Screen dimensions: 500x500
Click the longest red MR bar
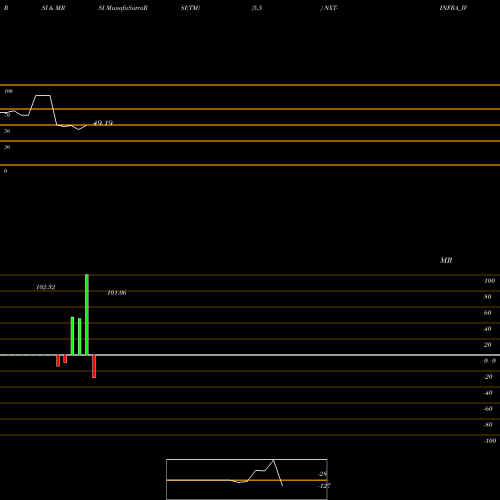click(x=94, y=366)
